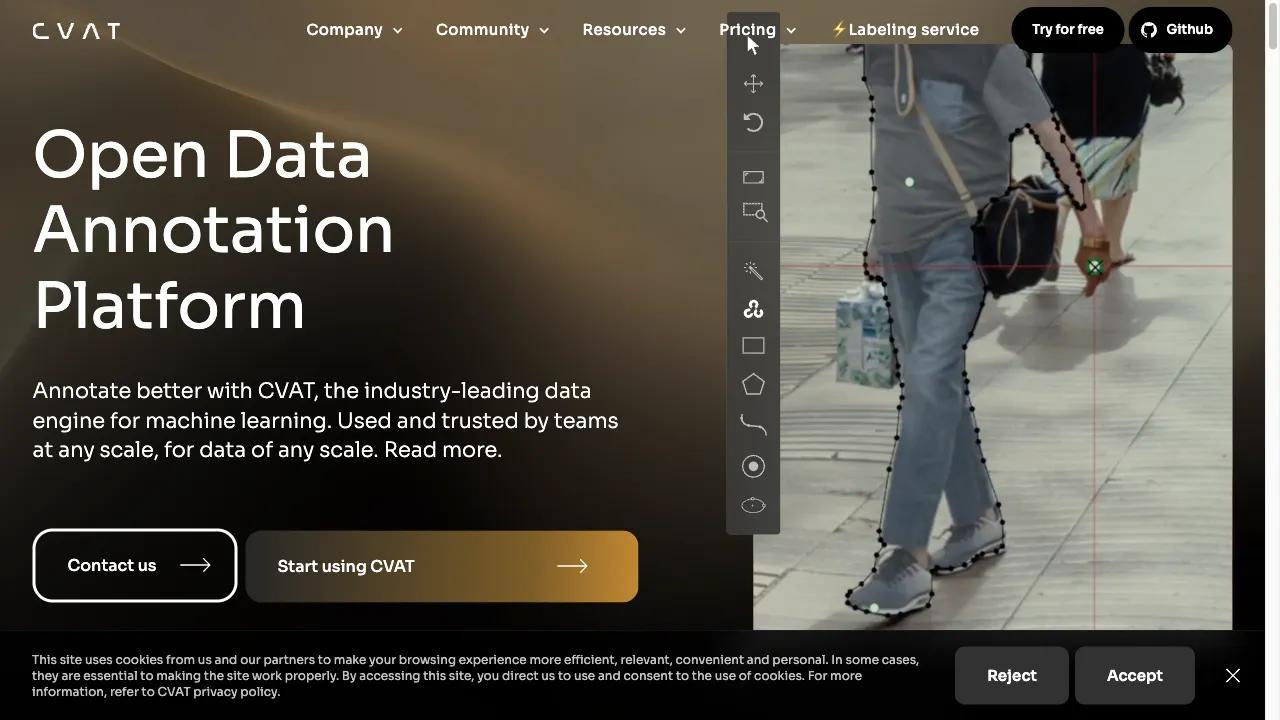
Task: Dismiss the cookie banner with X
Action: pyautogui.click(x=1233, y=676)
